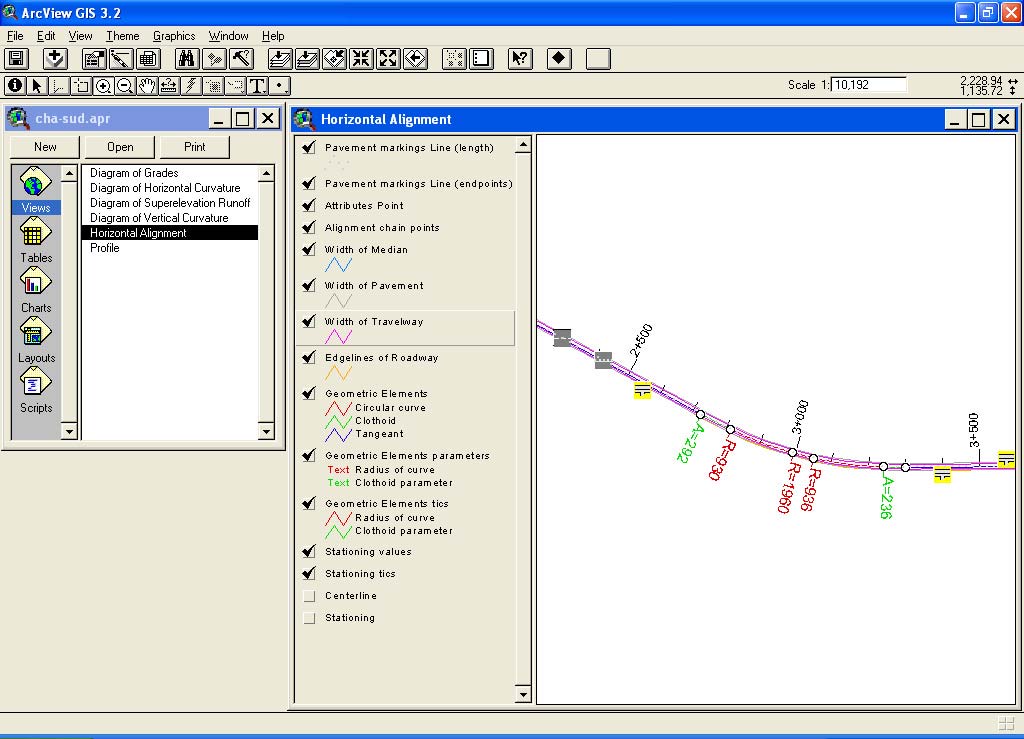Toggle Attributes Point theme checkbox
The height and width of the screenshot is (739, 1024).
pos(310,206)
